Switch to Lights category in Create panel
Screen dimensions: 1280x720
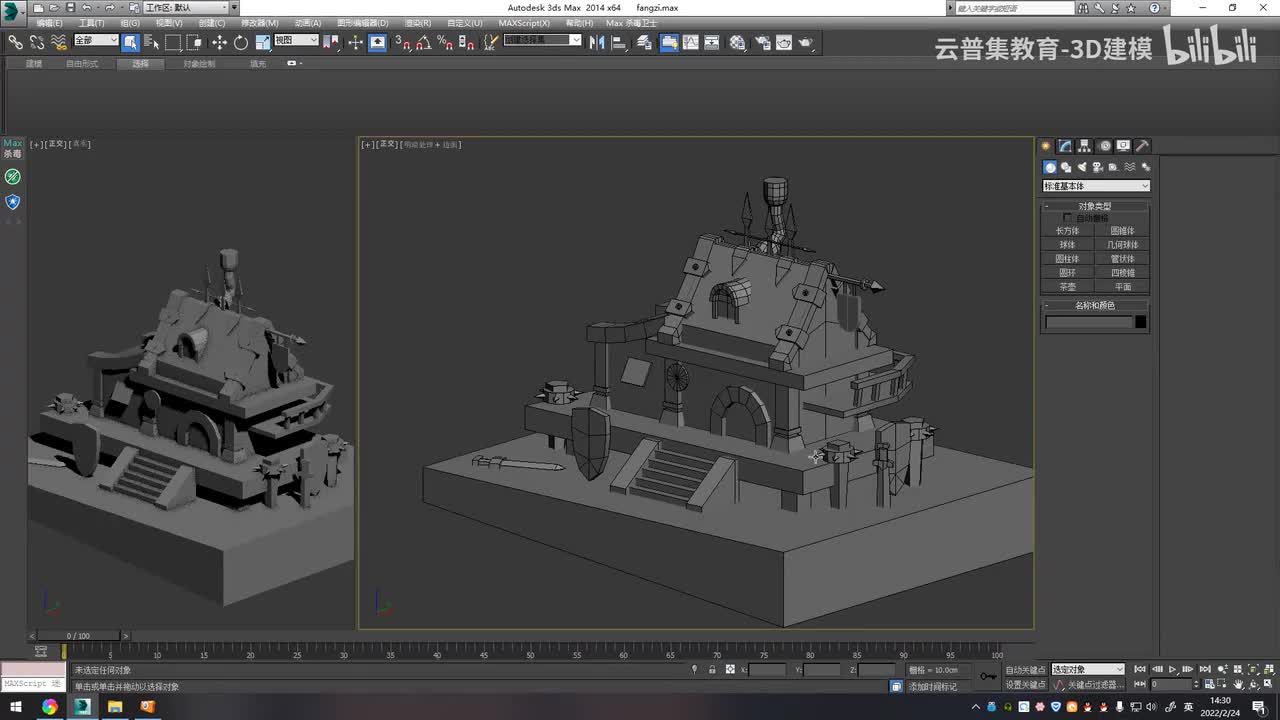click(x=1082, y=167)
